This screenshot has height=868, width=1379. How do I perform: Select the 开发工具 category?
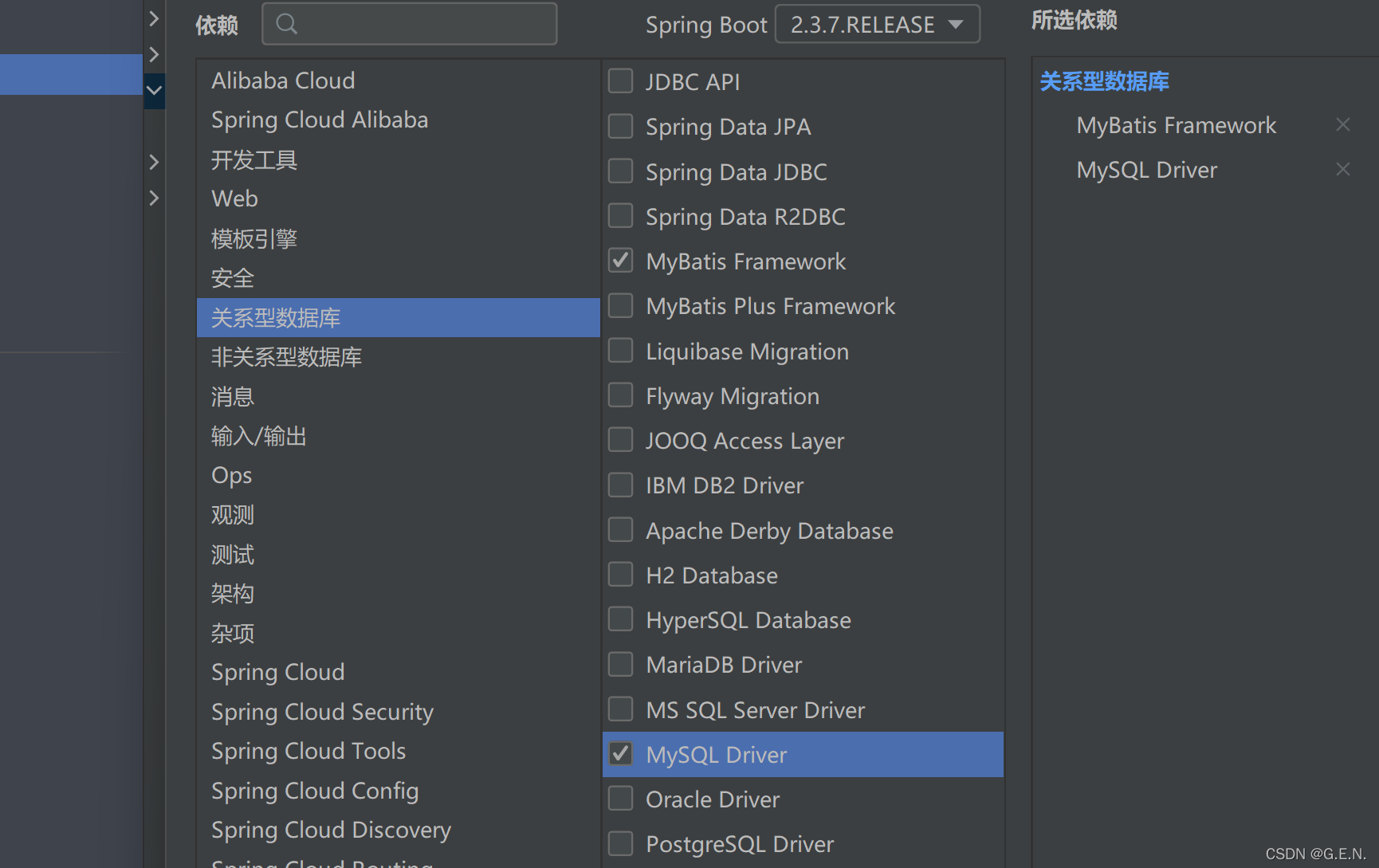pyautogui.click(x=398, y=159)
